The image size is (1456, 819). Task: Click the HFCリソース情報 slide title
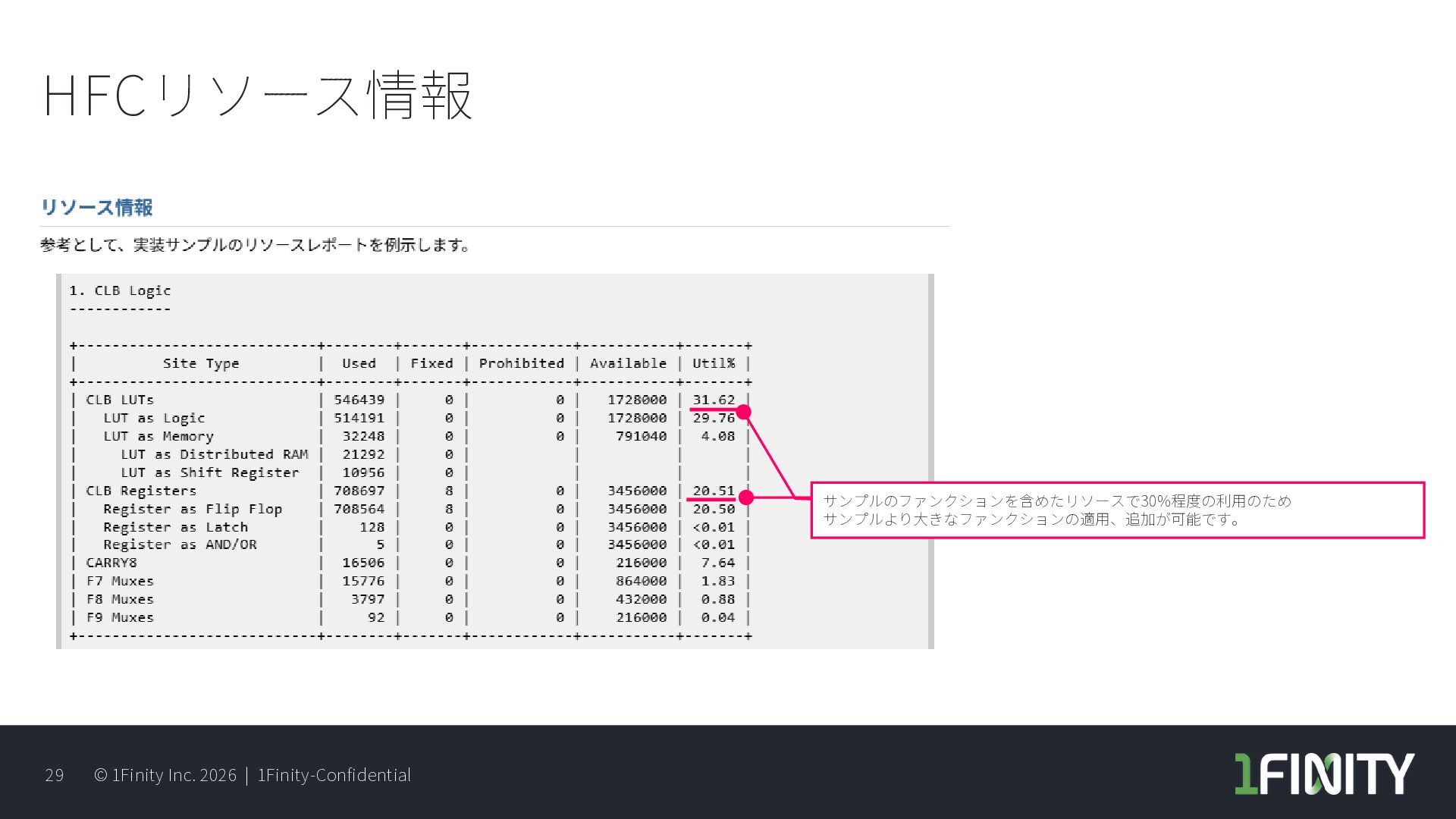(258, 96)
